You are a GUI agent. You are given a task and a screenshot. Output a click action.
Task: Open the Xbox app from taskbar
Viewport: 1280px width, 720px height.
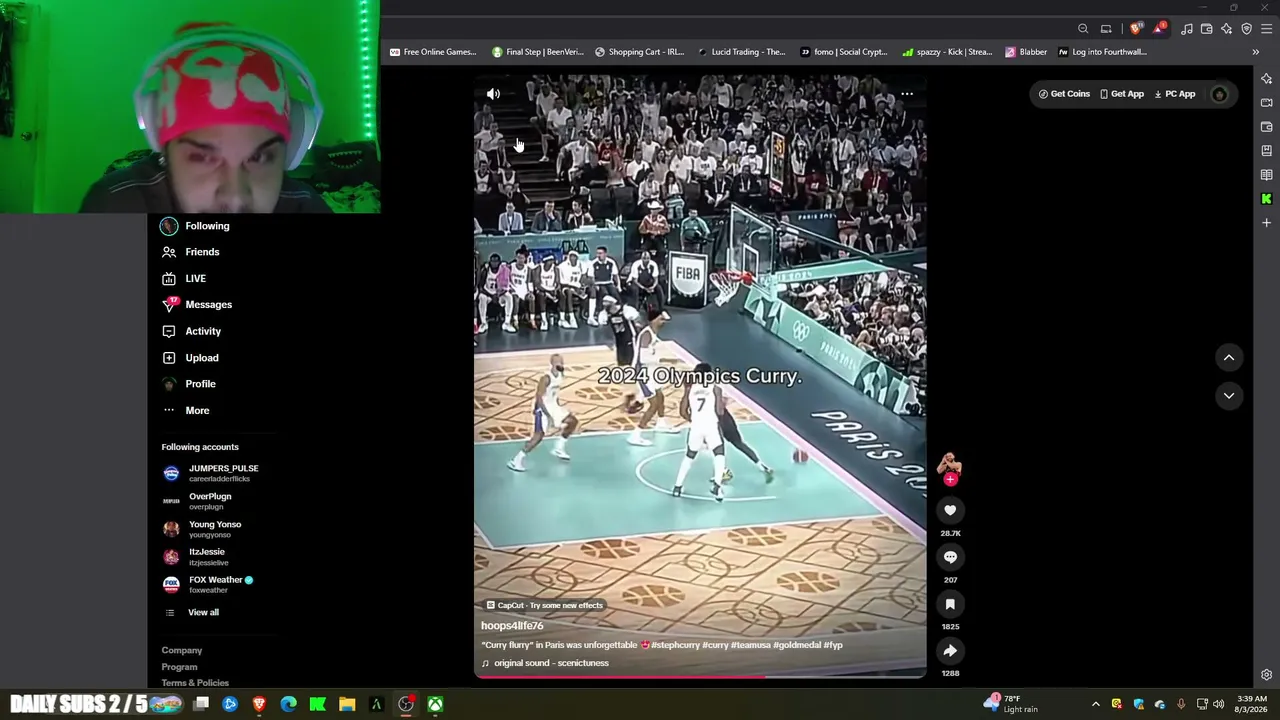point(436,704)
